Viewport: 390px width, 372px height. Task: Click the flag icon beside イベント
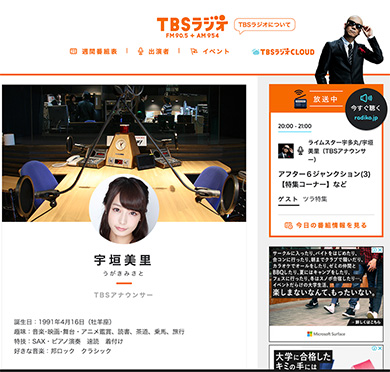point(194,51)
